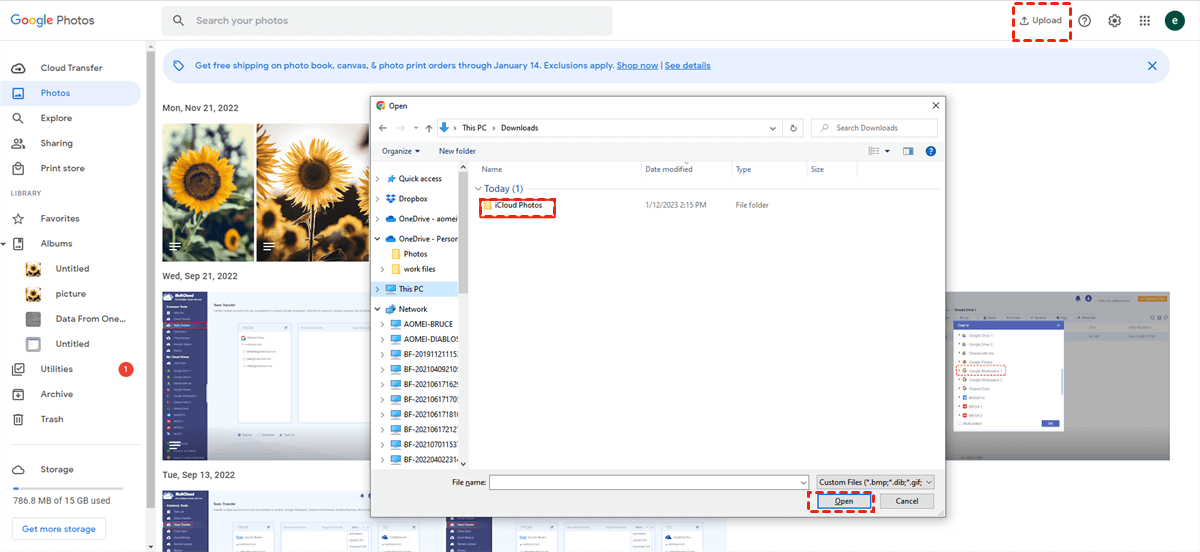Close the Open dialog window
The width and height of the screenshot is (1200, 552).
click(935, 105)
